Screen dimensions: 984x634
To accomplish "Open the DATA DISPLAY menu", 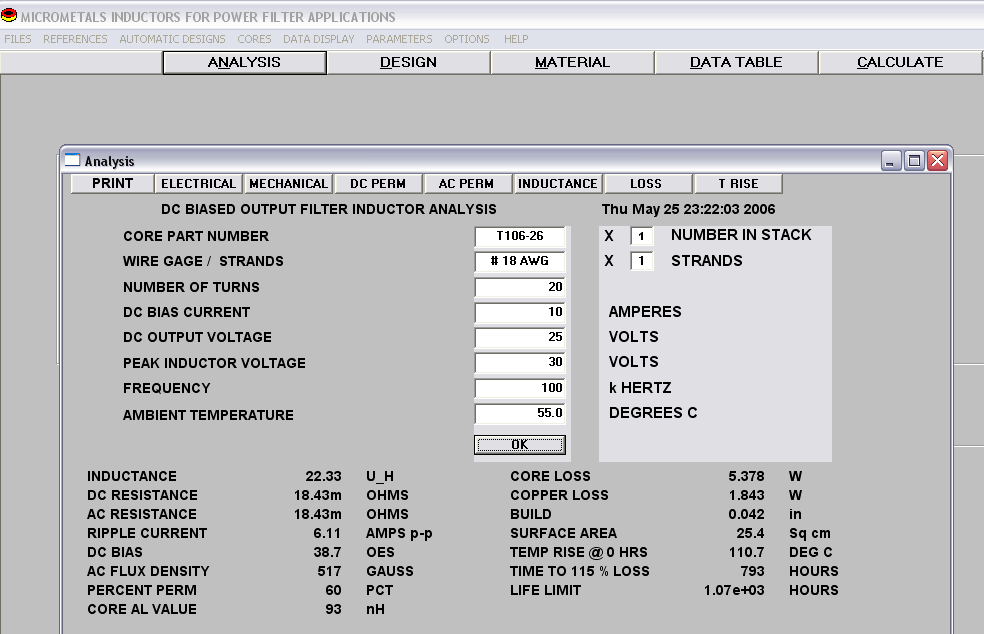I will [x=319, y=39].
